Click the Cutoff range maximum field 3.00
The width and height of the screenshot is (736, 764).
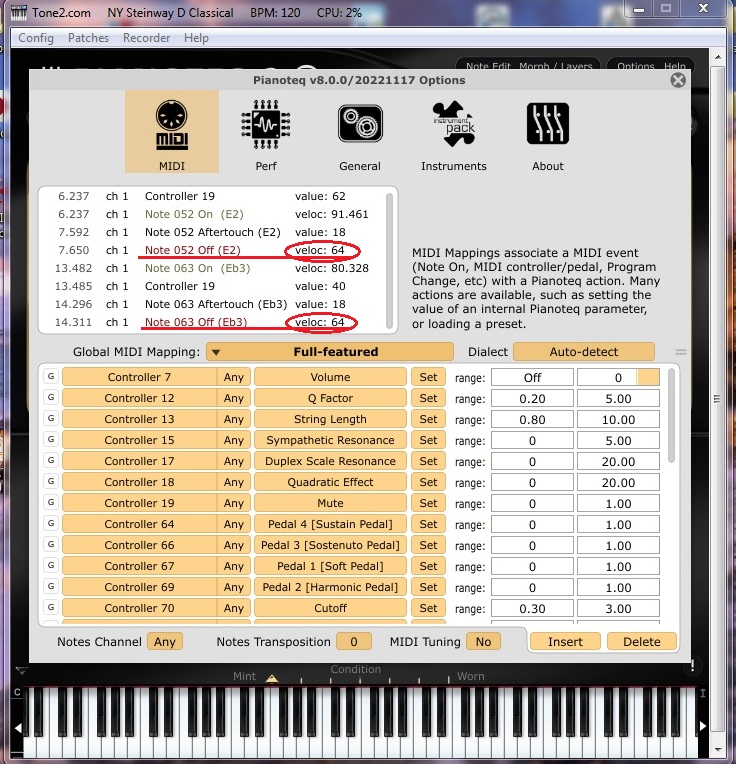[618, 609]
